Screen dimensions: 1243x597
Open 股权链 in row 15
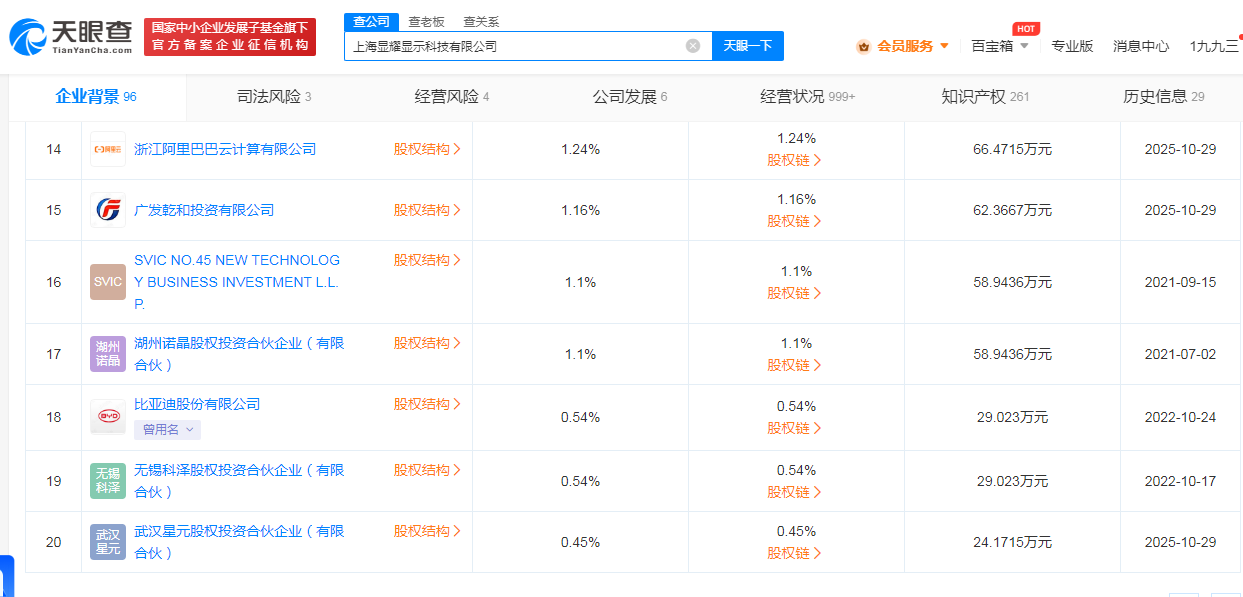pos(795,221)
